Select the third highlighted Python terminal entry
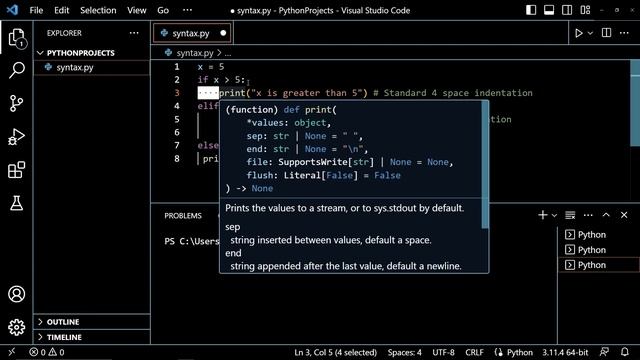 click(x=598, y=265)
